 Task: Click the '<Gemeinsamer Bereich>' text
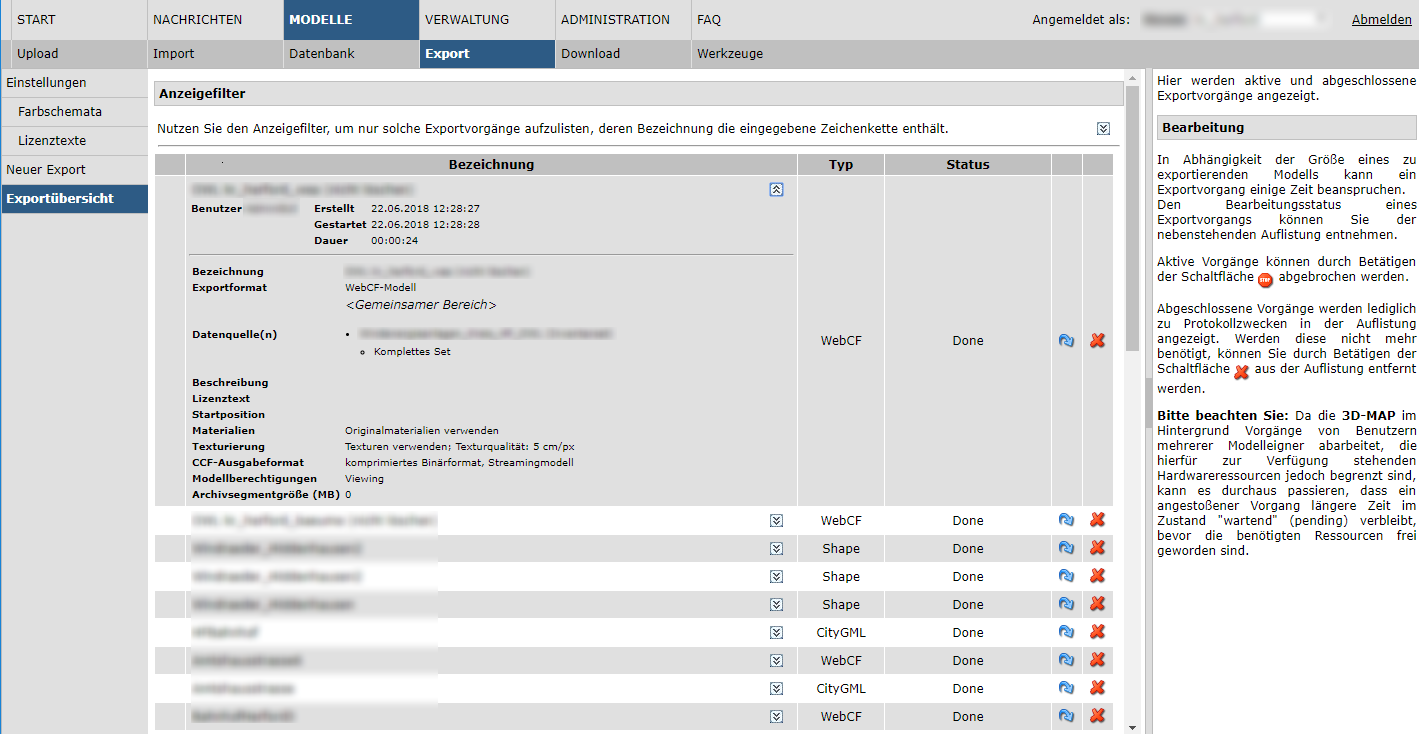pyautogui.click(x=421, y=305)
